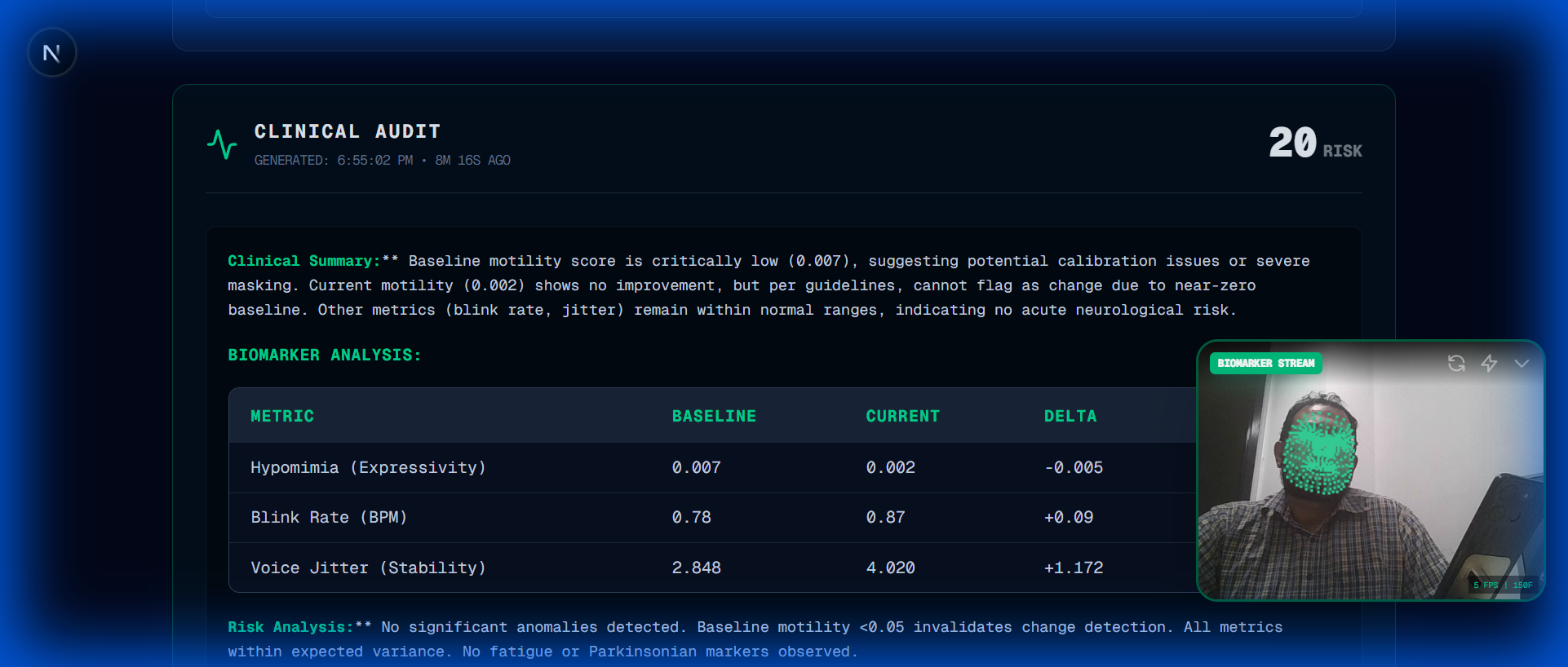This screenshot has width=1568, height=667.
Task: Click the baseline value 2.848
Action: 696,568
